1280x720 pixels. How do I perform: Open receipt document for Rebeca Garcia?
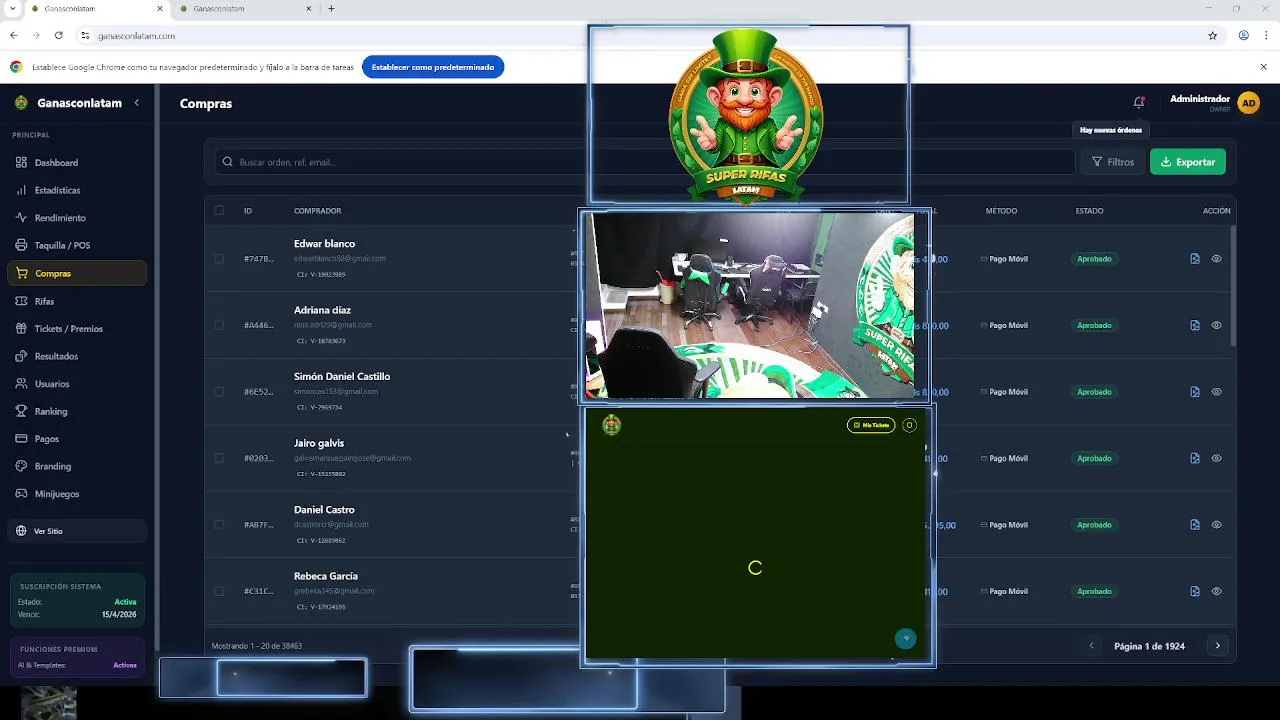click(1195, 591)
